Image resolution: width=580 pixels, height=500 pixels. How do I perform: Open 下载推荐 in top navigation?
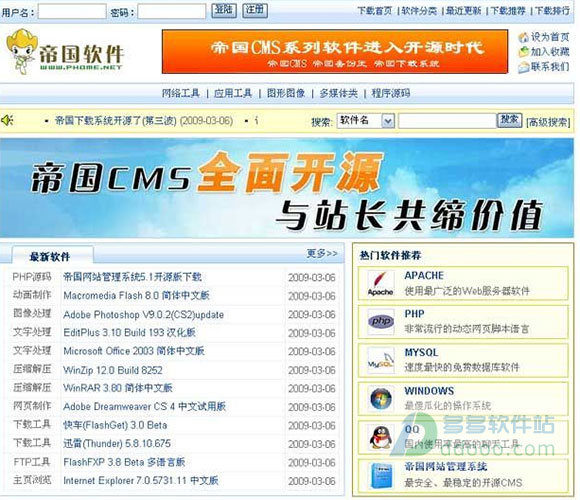click(x=508, y=11)
